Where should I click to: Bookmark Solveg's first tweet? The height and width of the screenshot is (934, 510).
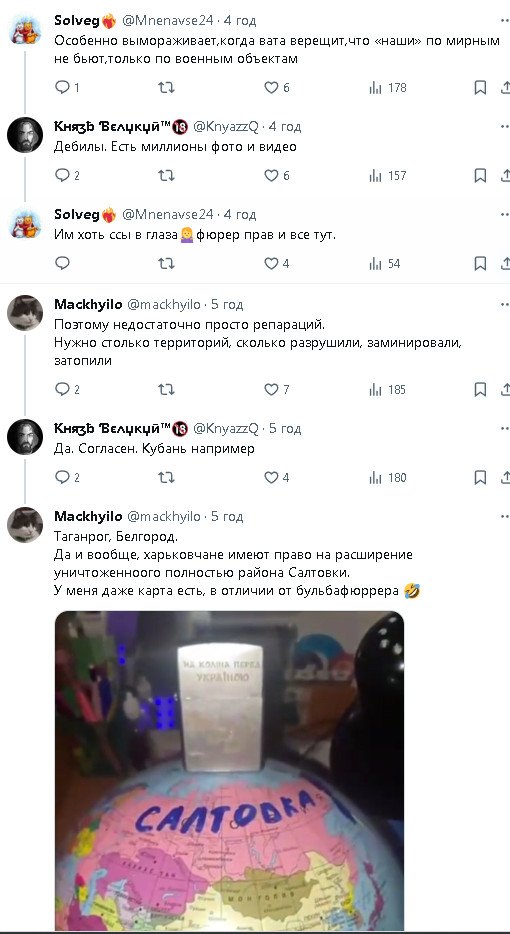[480, 88]
